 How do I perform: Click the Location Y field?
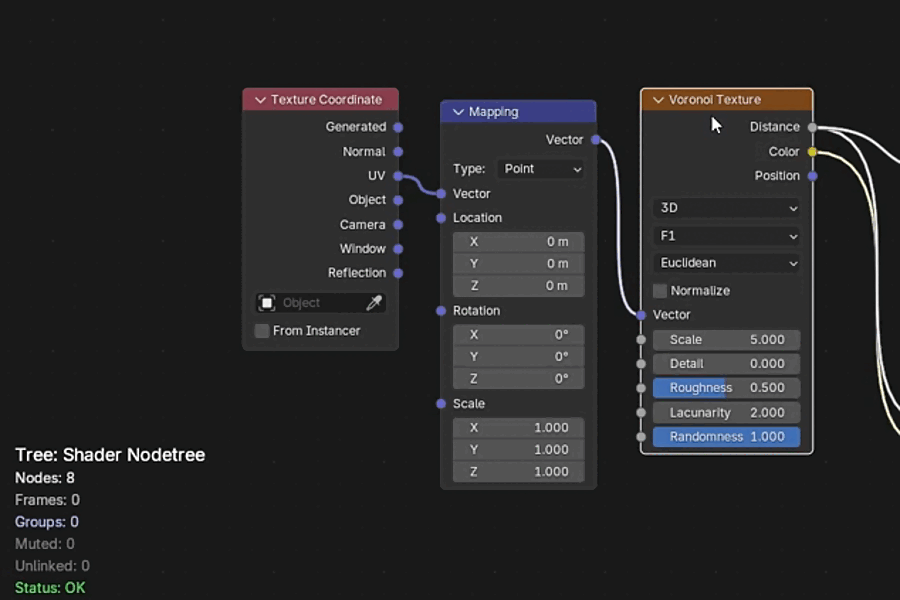519,264
